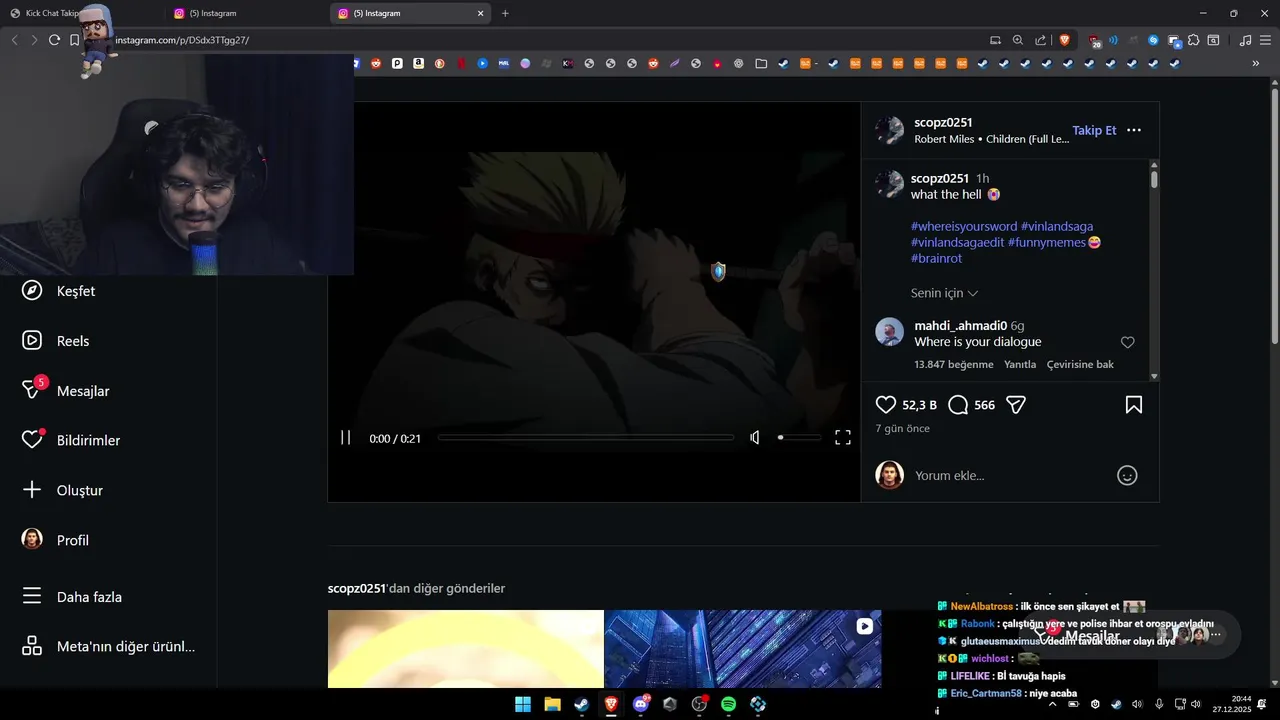Open the extensions puzzle icon
The image size is (1280, 720).
[x=1193, y=40]
